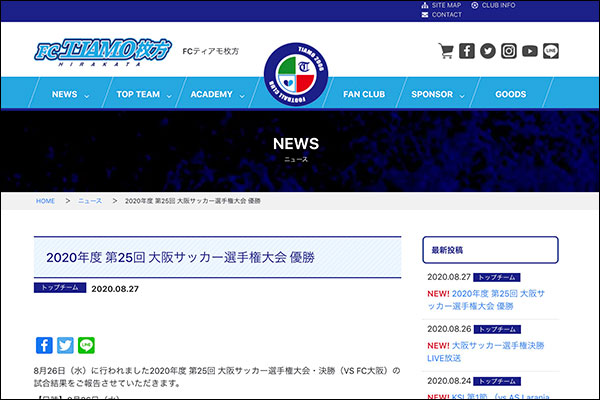Screen dimensions: 600x400
Task: Click the SITE MAP link
Action: tap(440, 5)
